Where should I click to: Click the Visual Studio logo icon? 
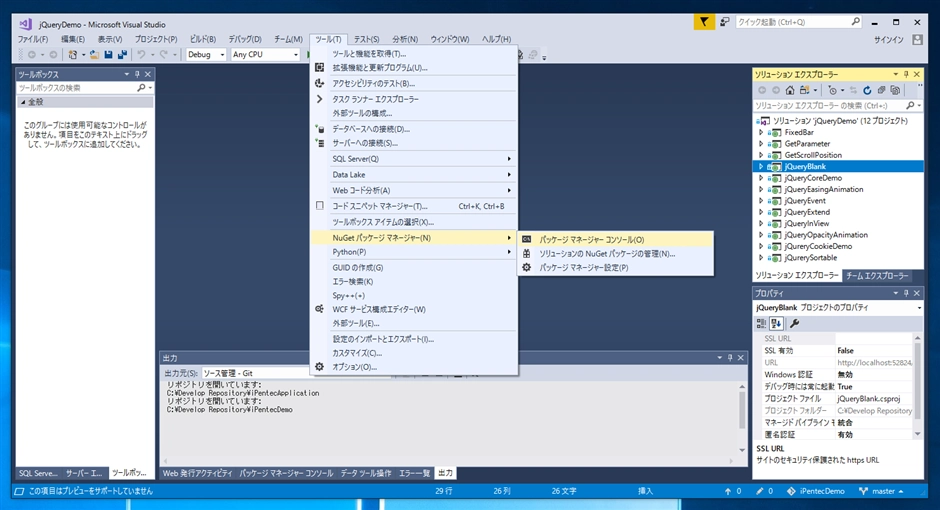pos(25,24)
